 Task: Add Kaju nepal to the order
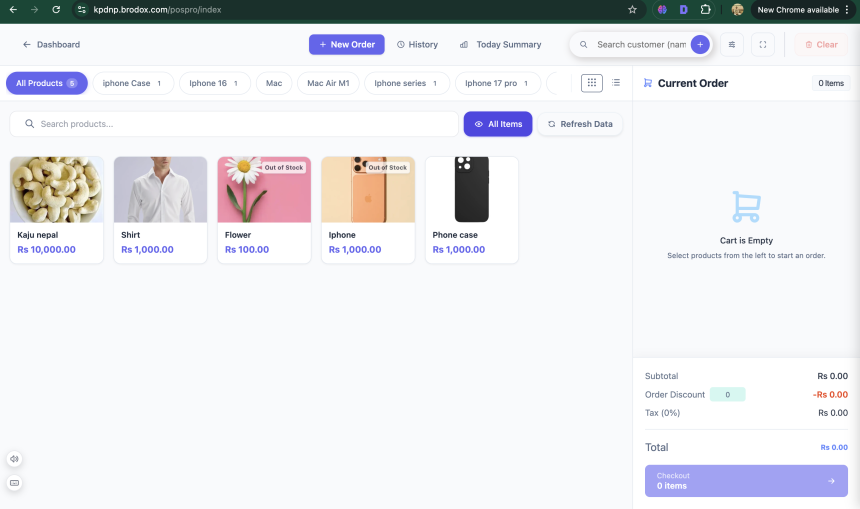click(56, 210)
